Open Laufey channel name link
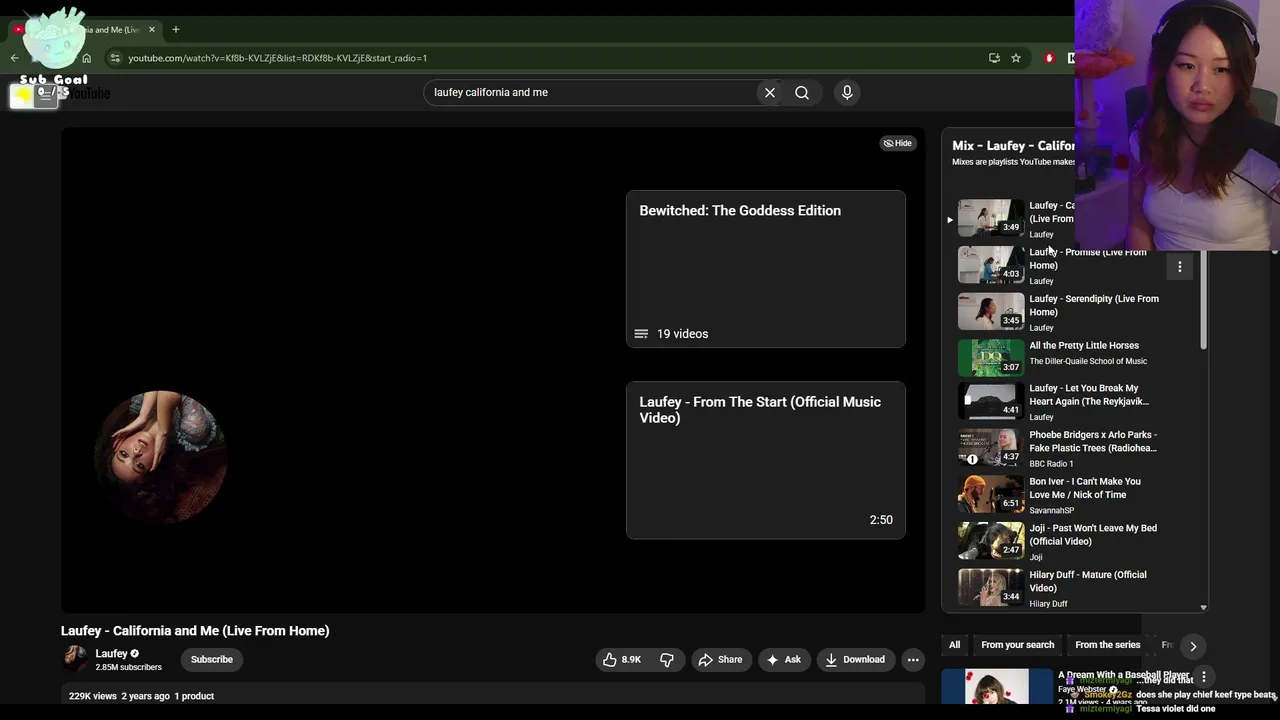This screenshot has height=720, width=1280. pos(111,653)
